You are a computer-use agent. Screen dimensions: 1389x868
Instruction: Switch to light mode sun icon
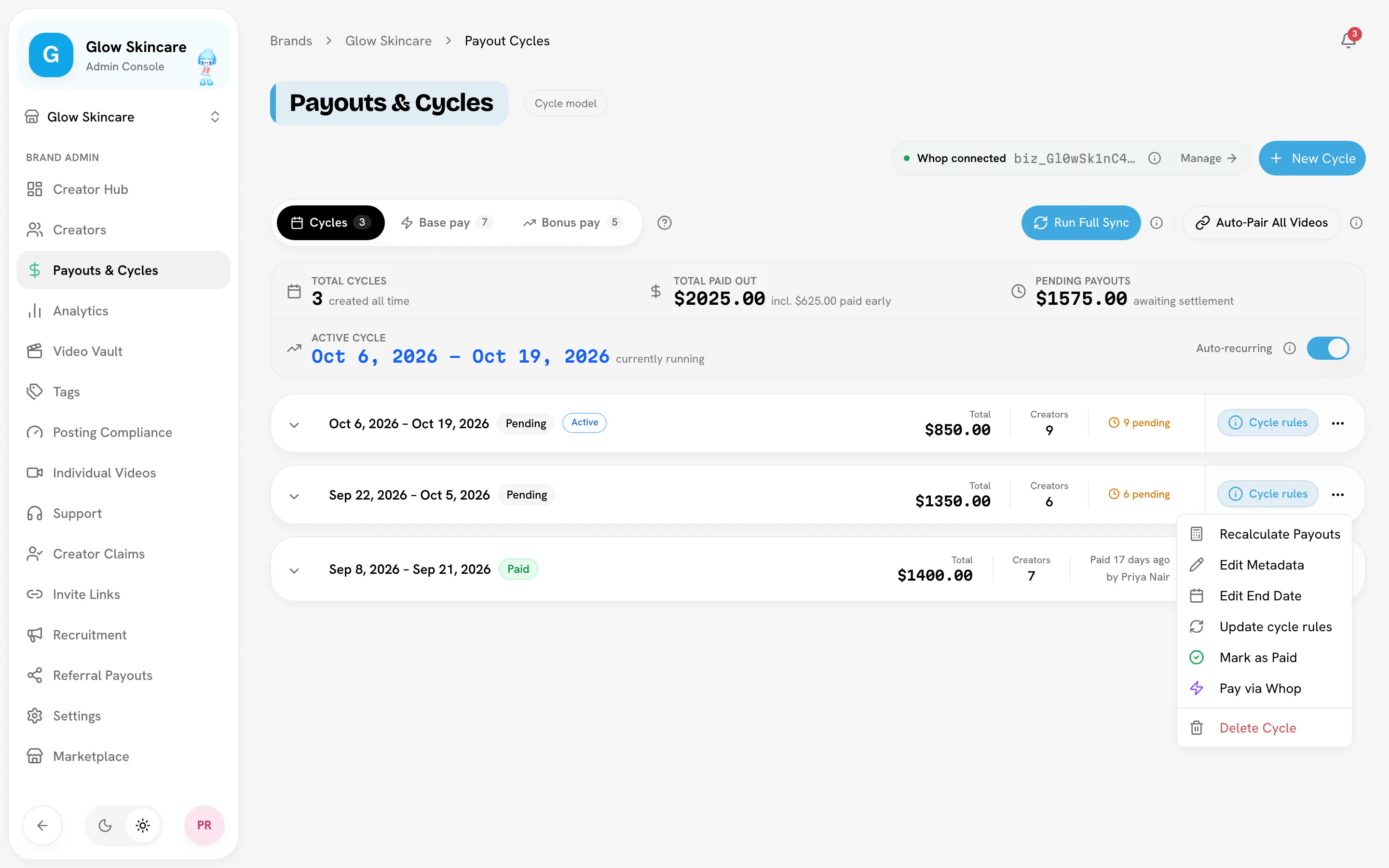(143, 826)
